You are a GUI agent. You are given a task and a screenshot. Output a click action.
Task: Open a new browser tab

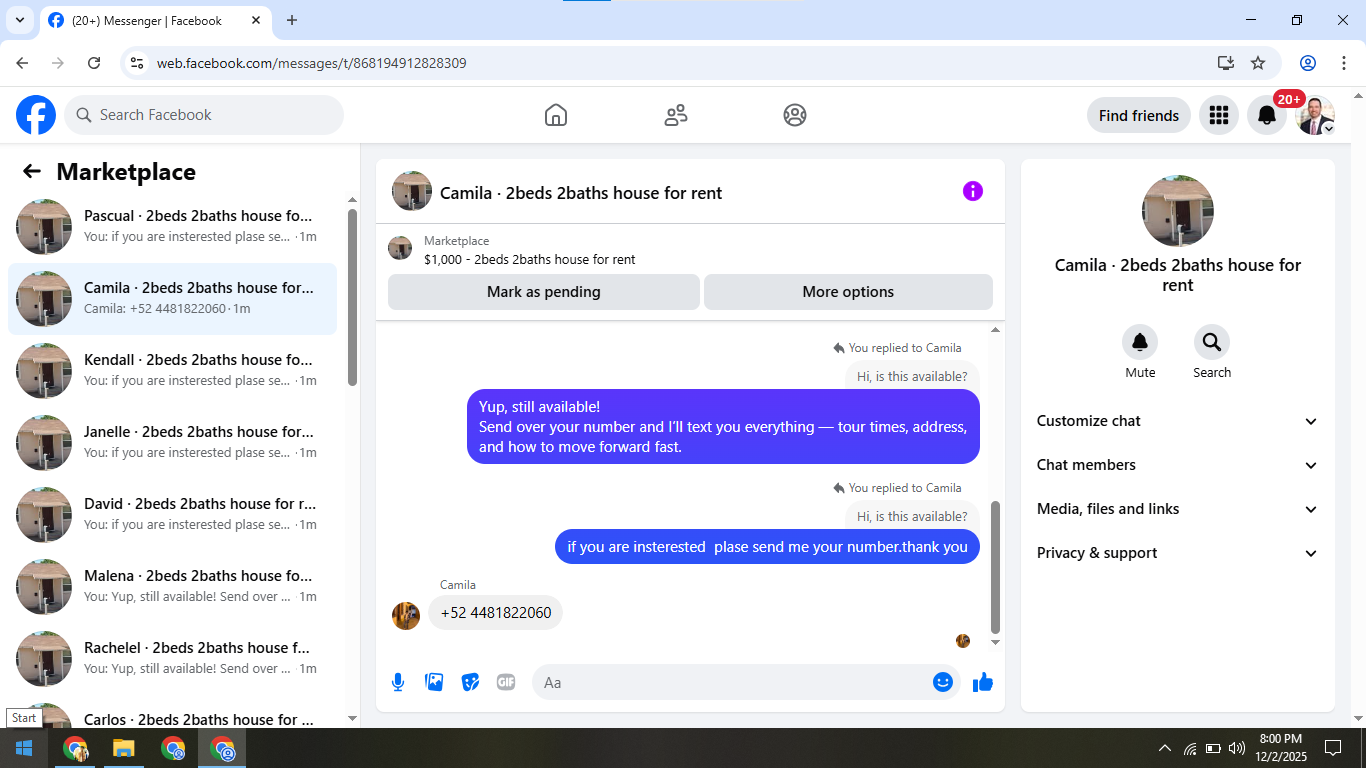(x=292, y=20)
